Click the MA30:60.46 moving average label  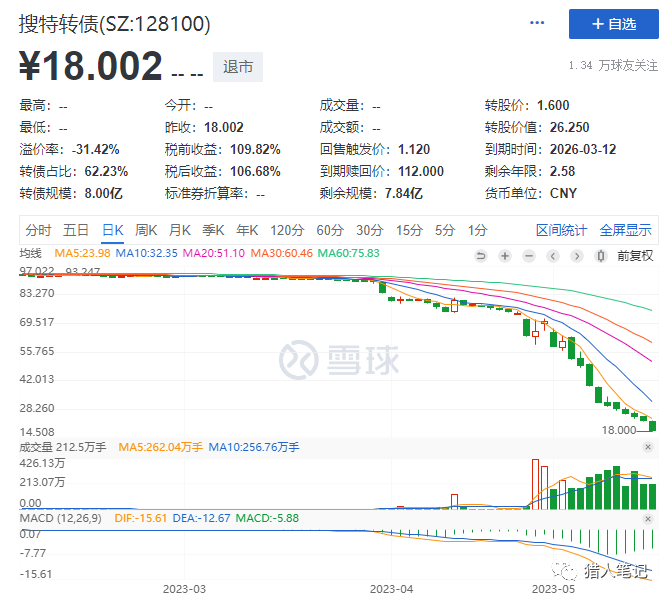[x=282, y=253]
